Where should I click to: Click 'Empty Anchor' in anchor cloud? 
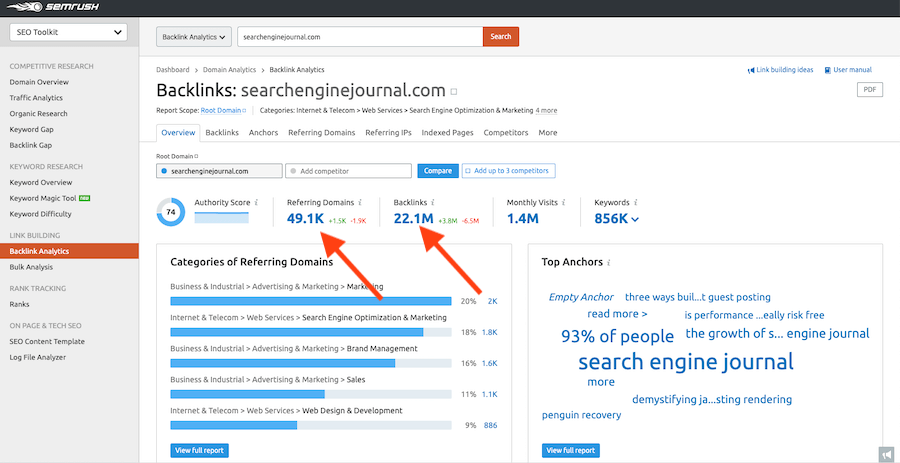click(581, 297)
